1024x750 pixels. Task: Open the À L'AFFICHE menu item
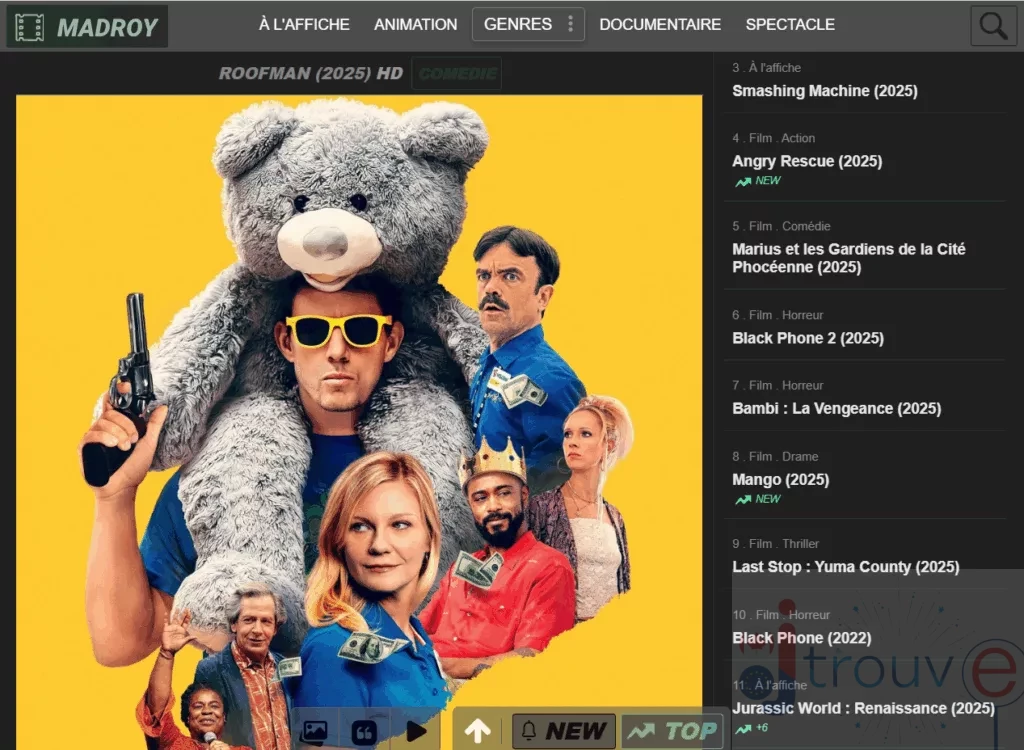point(304,24)
